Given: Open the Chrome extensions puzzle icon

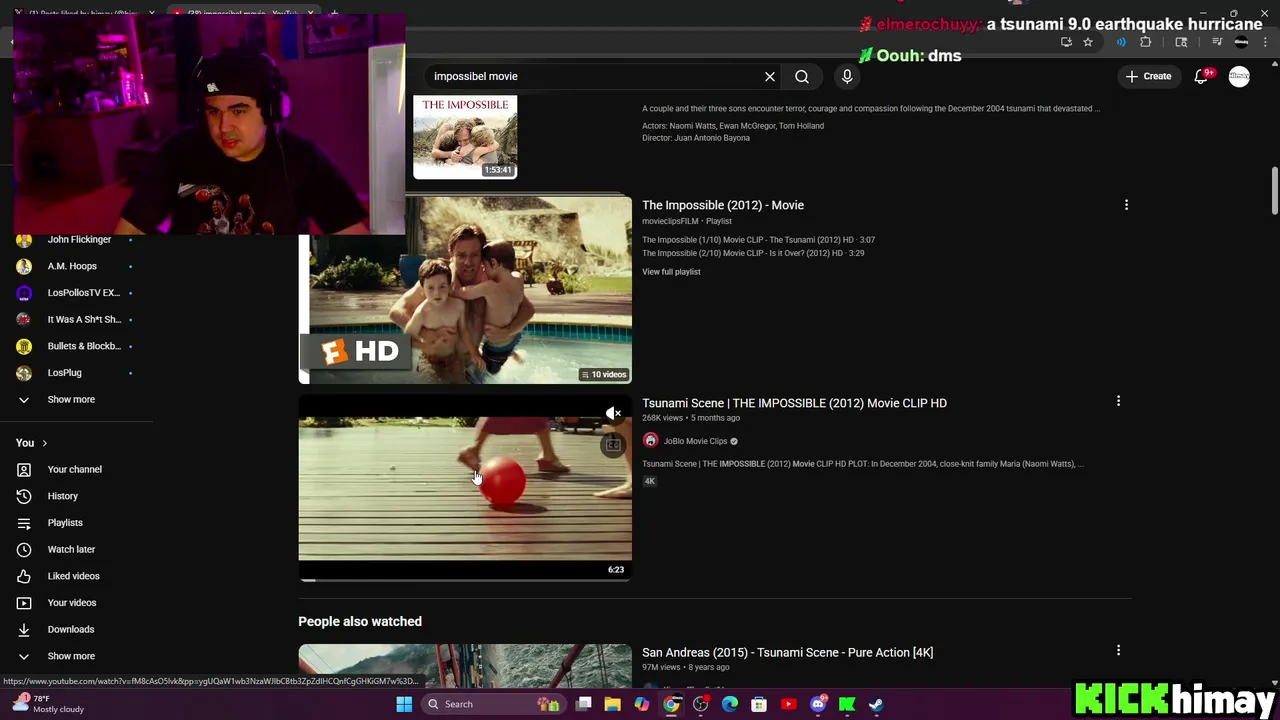Looking at the screenshot, I should pos(1146,42).
